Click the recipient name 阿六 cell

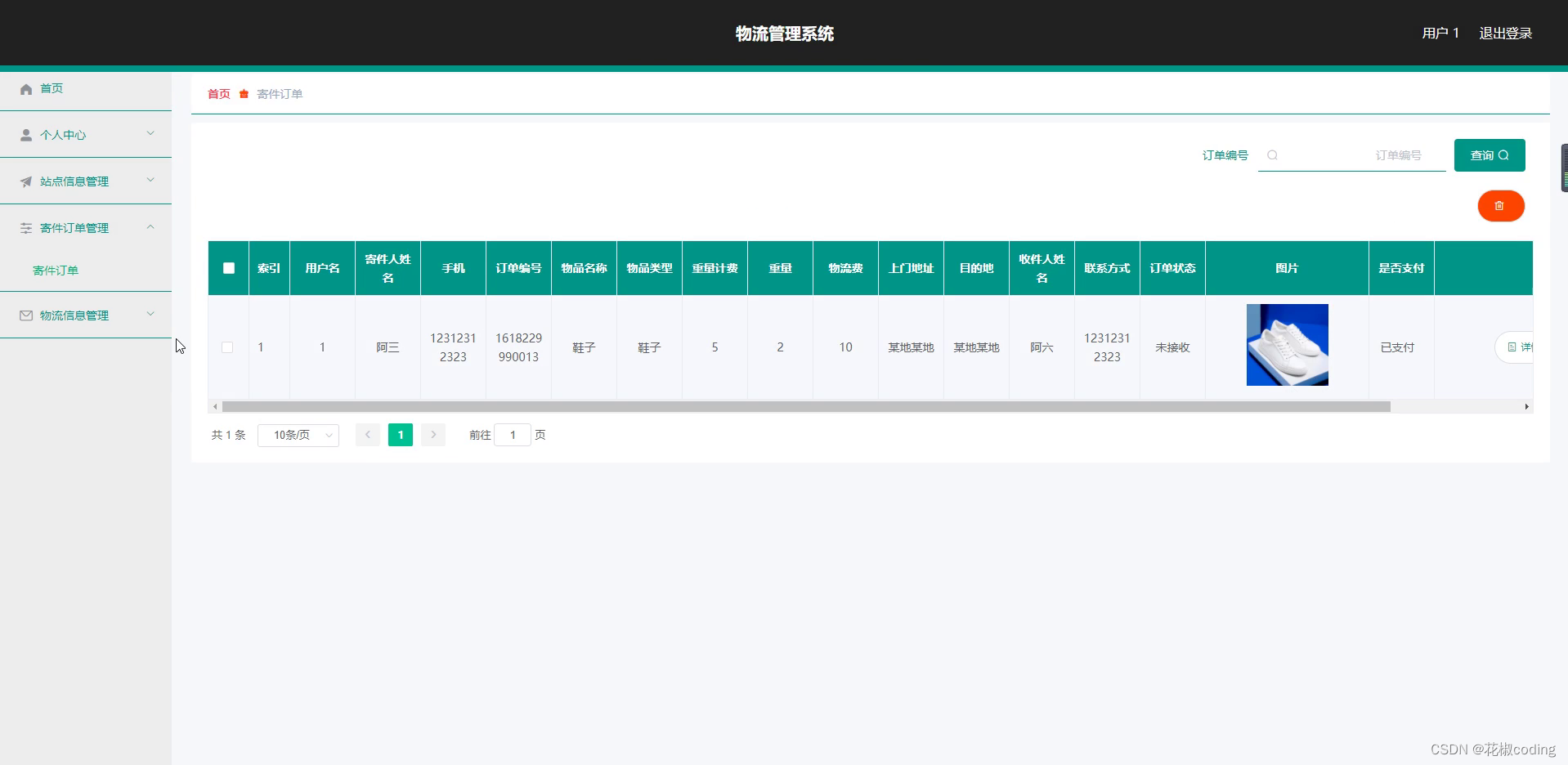tap(1042, 347)
